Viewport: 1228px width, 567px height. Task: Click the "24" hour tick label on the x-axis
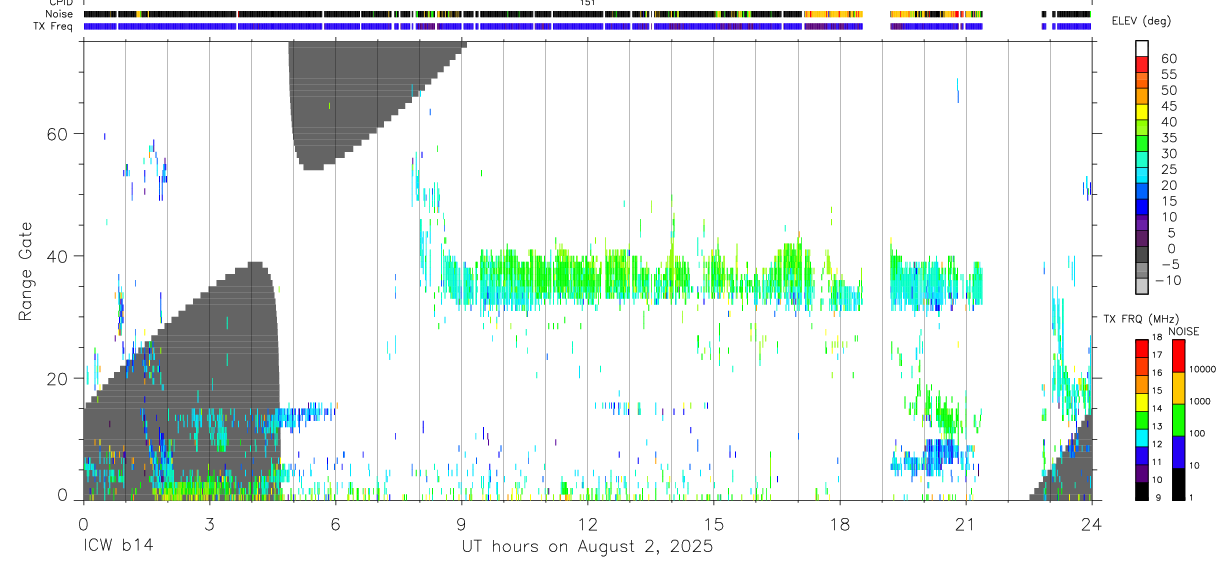pos(1091,524)
